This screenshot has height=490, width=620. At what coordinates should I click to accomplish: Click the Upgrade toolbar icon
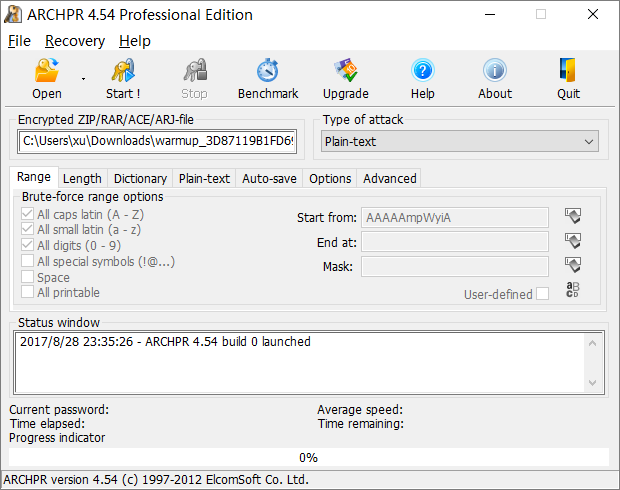coord(345,71)
